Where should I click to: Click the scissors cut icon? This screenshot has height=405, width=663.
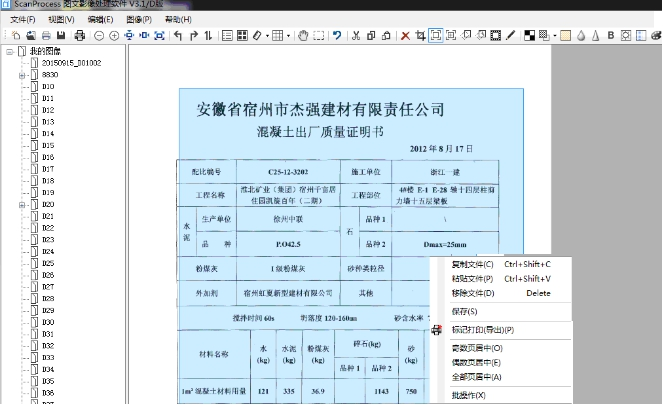tap(356, 36)
